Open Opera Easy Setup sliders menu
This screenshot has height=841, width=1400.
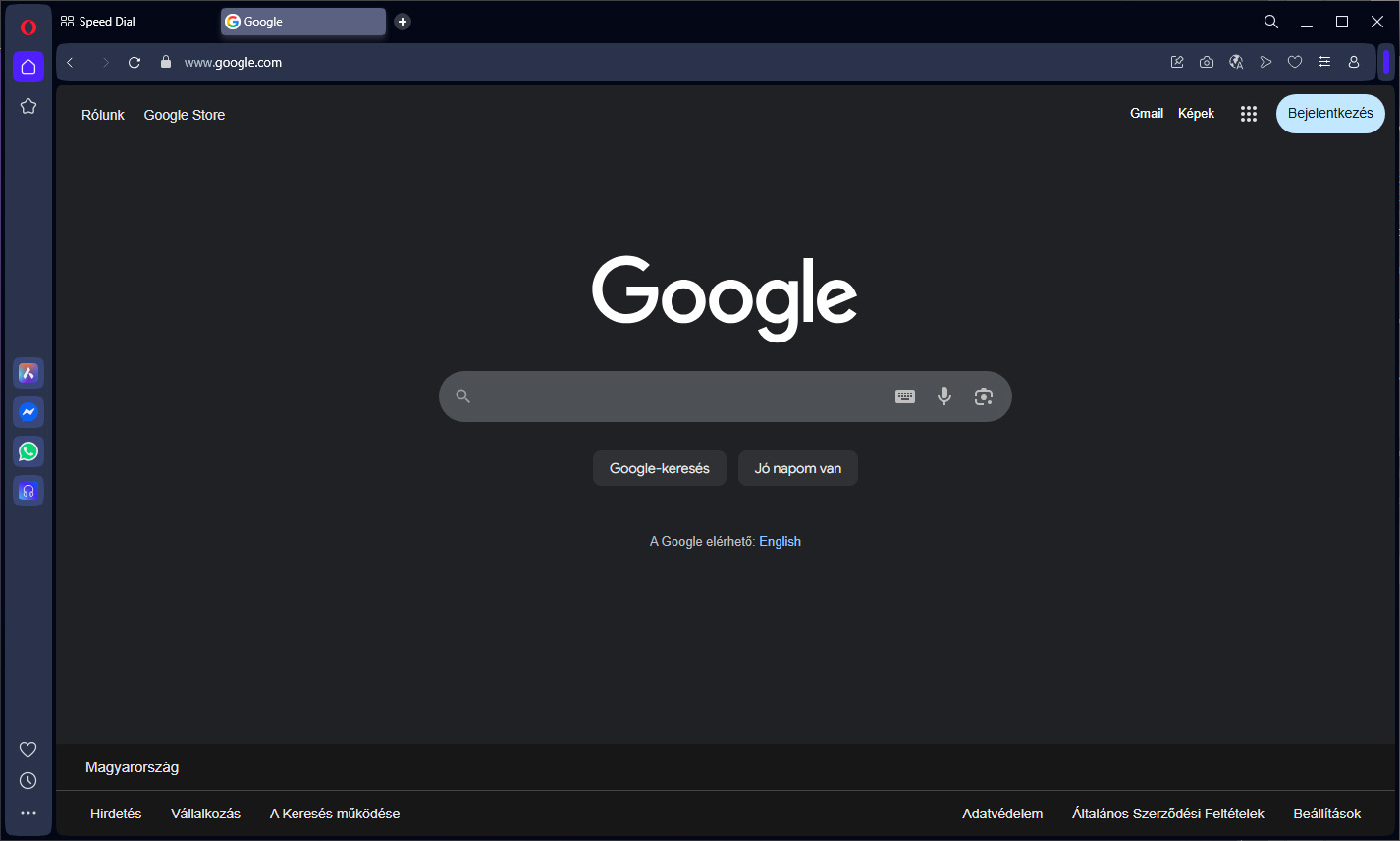pyautogui.click(x=1324, y=62)
